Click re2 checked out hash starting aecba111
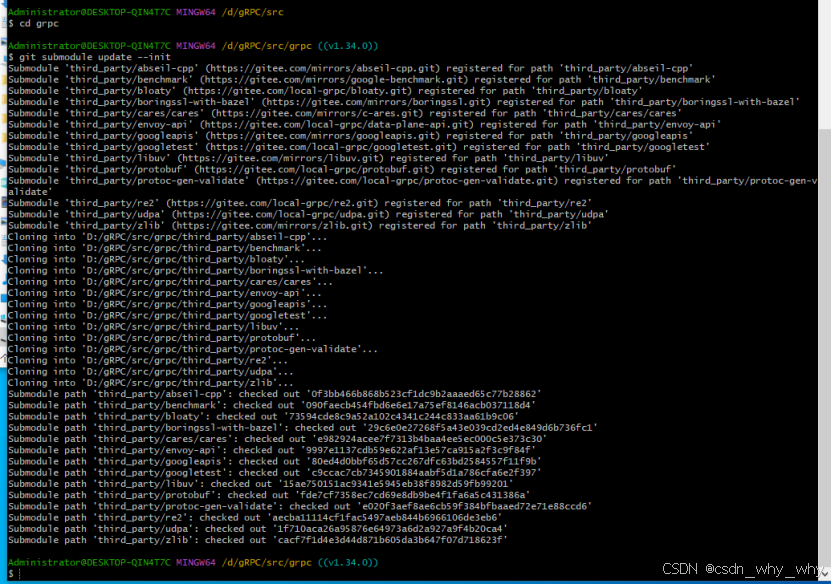The height and width of the screenshot is (585, 831). (385, 518)
